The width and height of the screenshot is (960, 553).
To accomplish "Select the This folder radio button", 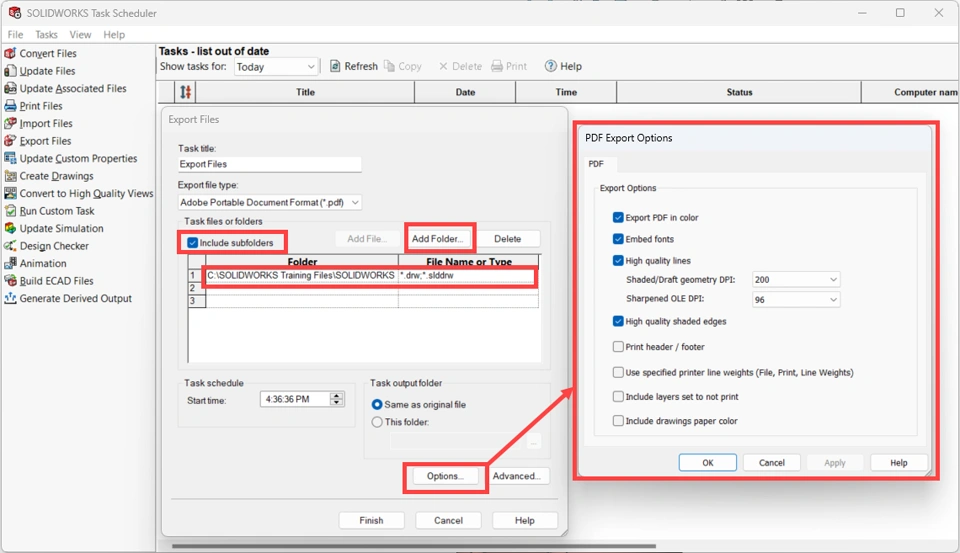I will [377, 422].
